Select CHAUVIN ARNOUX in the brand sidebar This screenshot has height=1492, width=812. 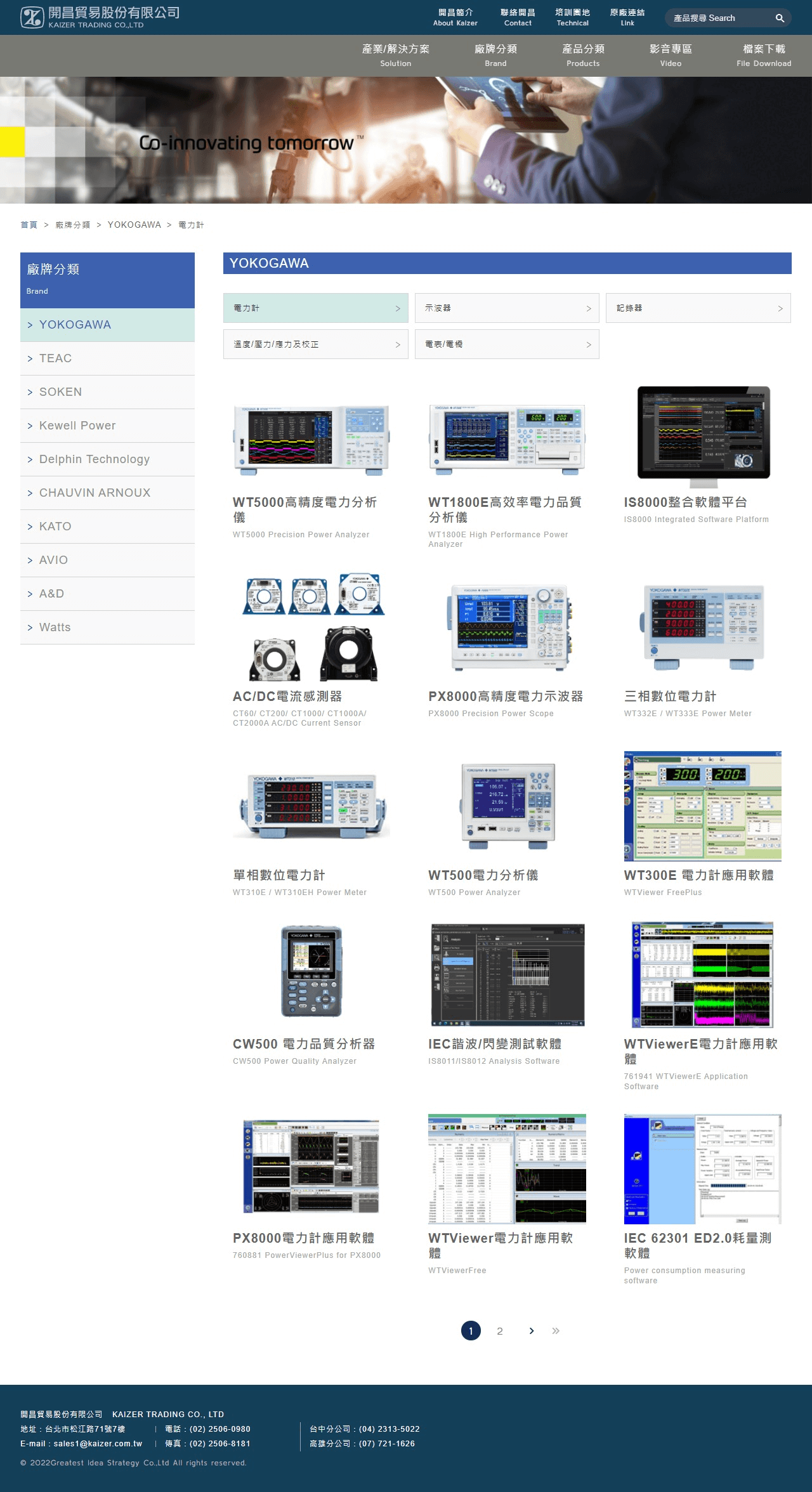point(107,493)
